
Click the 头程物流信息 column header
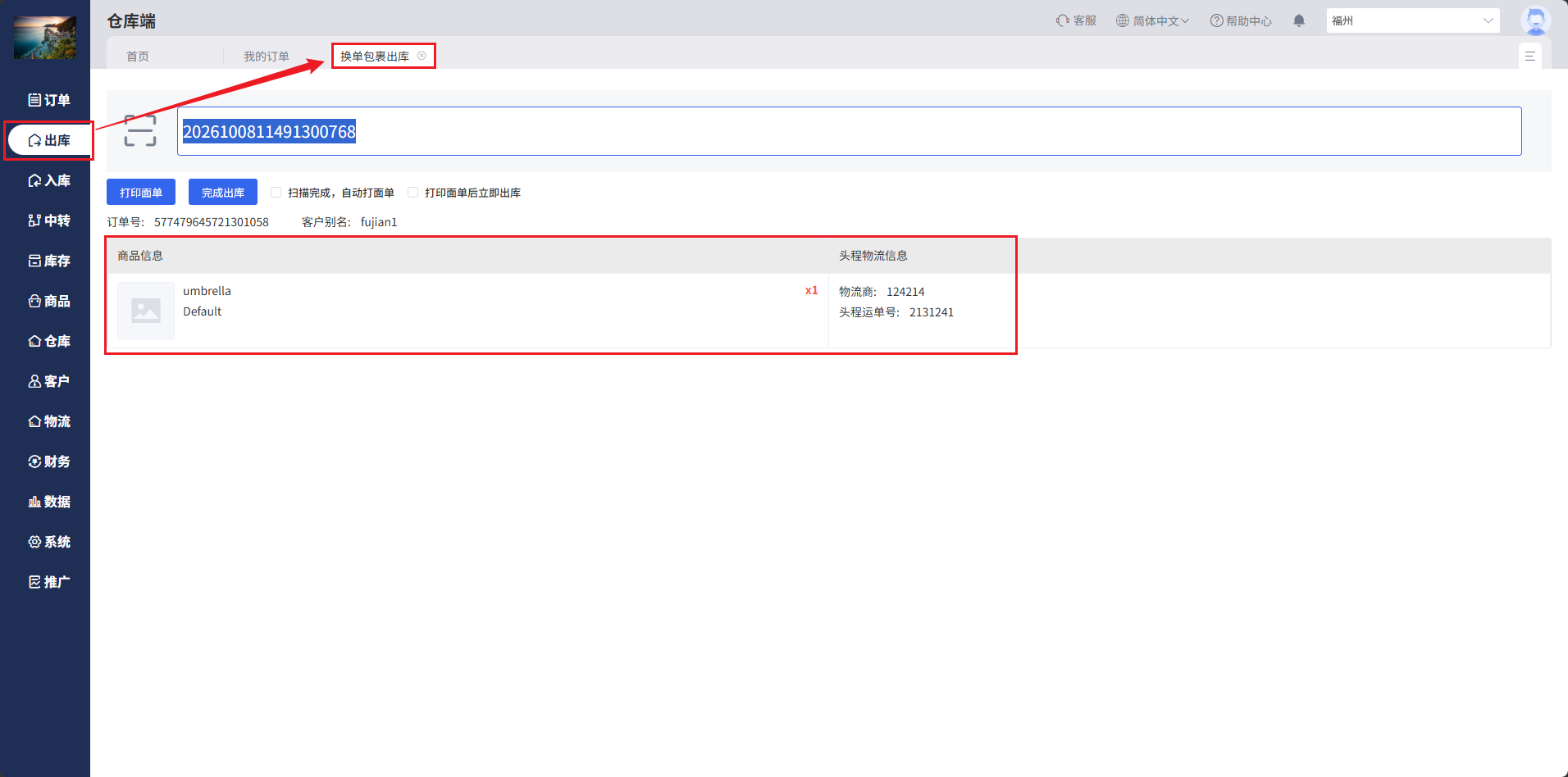point(873,256)
